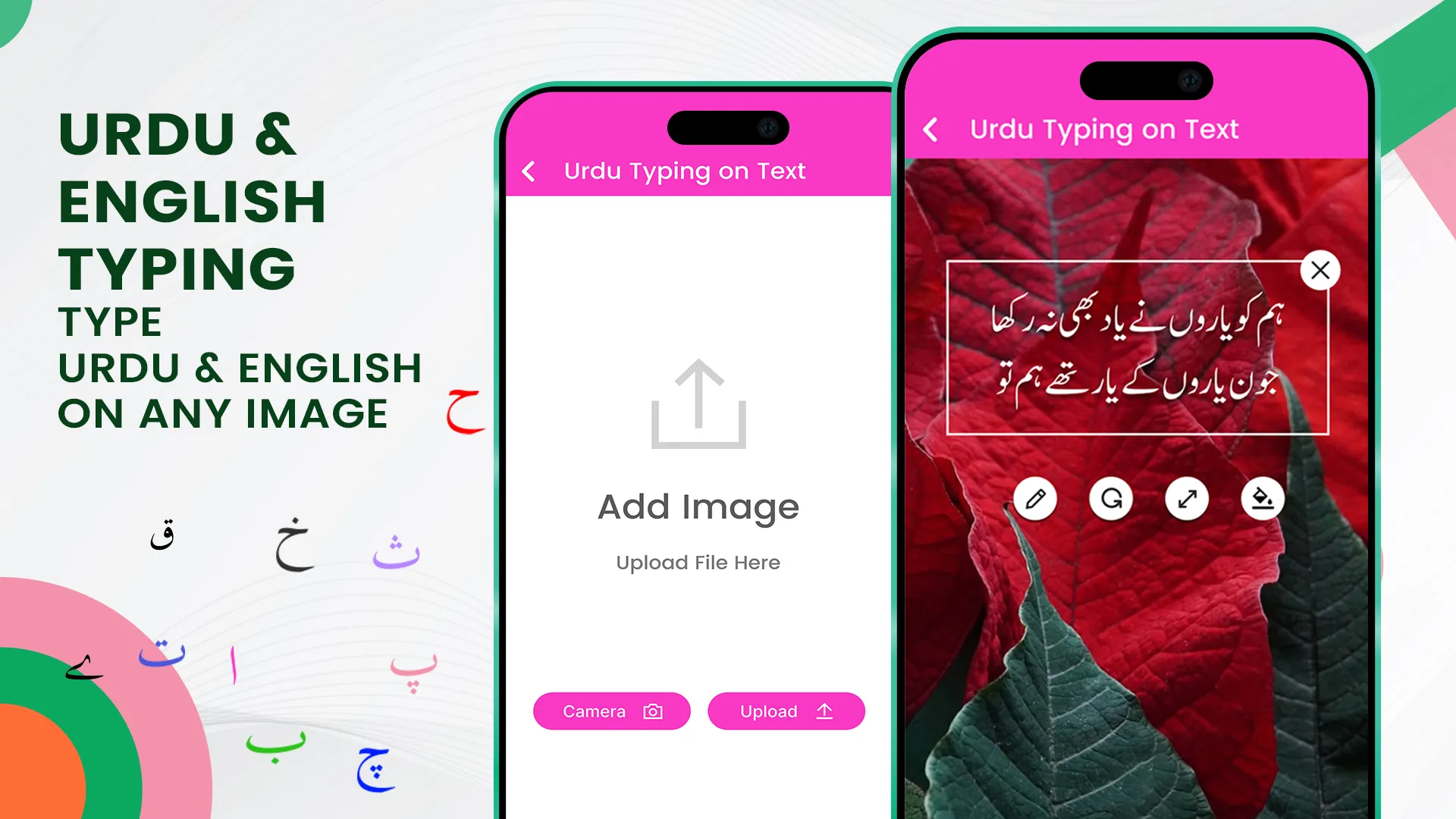Enable text editing mode on overlay
This screenshot has width=1456, height=819.
click(x=1036, y=498)
